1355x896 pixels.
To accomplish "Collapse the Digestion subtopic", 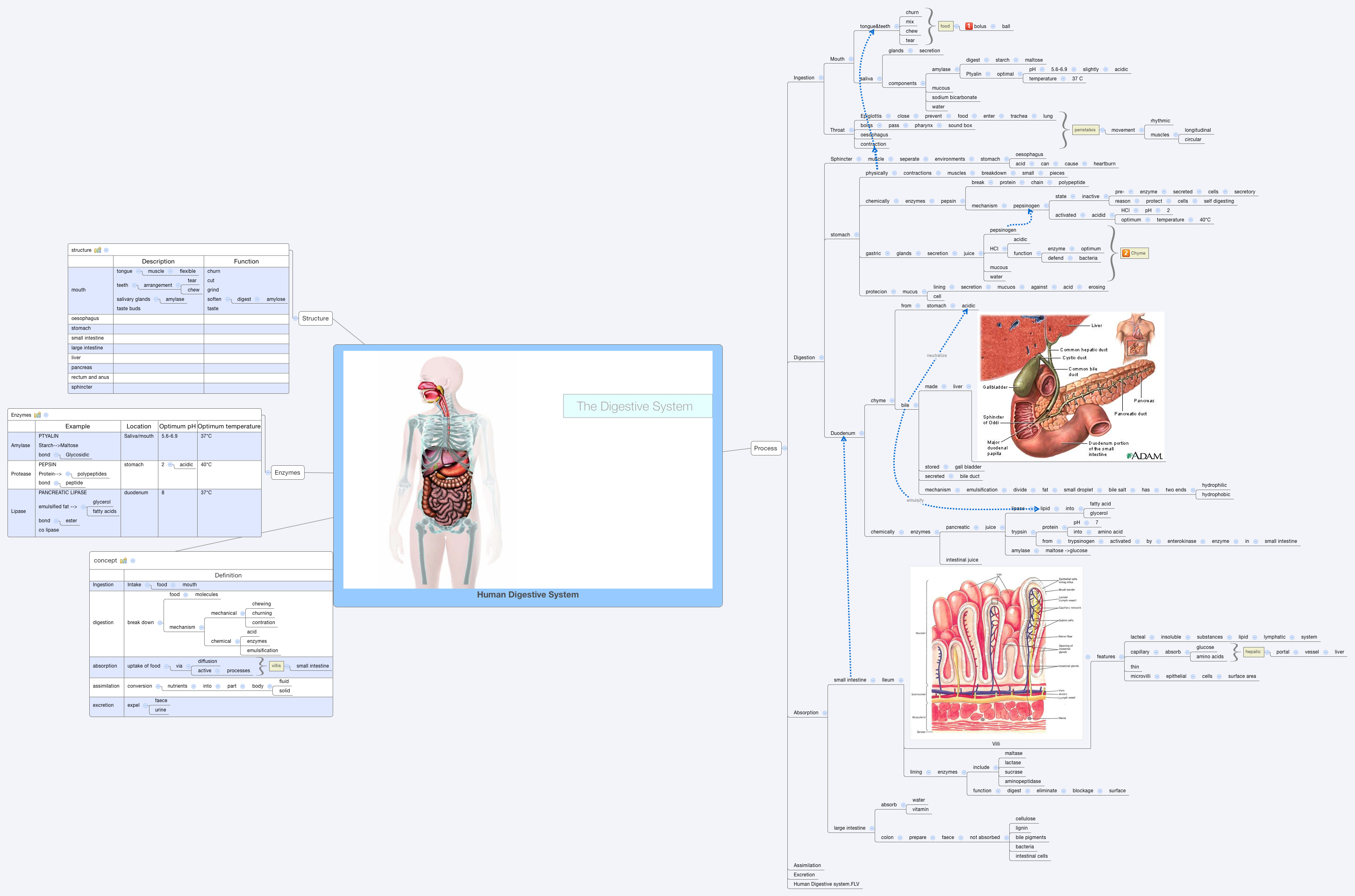I will 822,358.
